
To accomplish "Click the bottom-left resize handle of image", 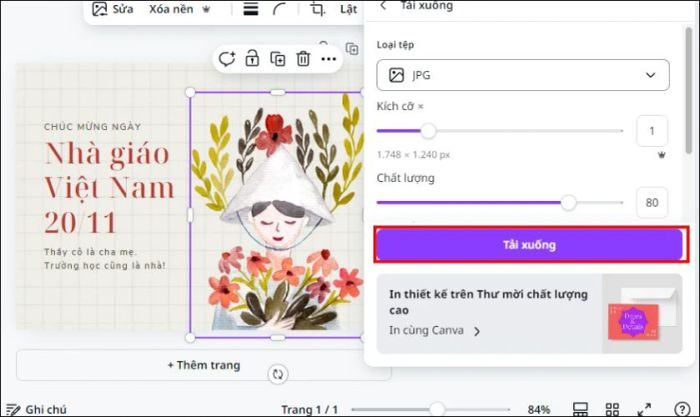I will click(190, 338).
